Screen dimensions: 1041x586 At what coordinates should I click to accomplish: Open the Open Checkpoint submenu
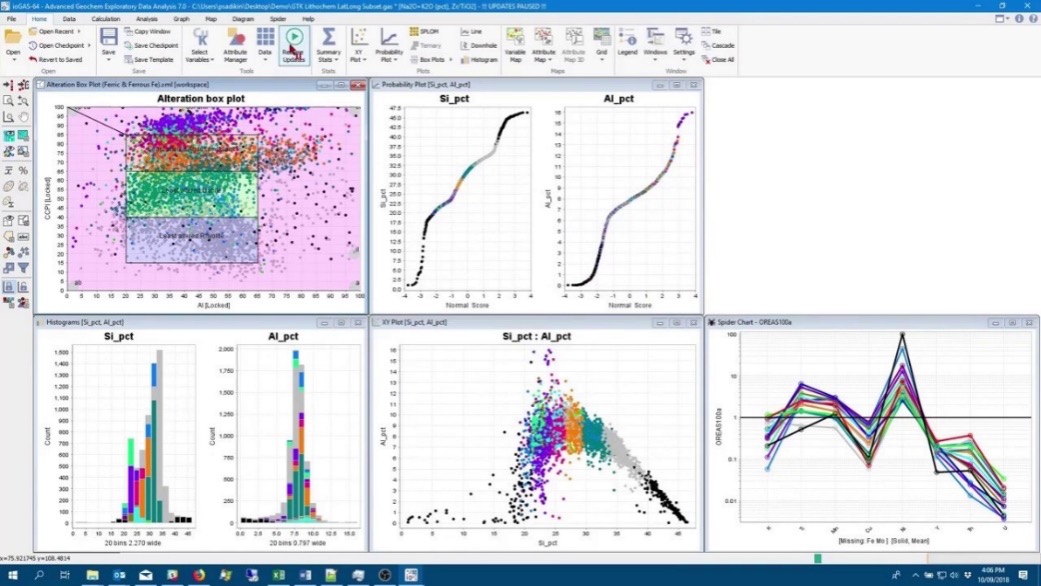[x=60, y=45]
